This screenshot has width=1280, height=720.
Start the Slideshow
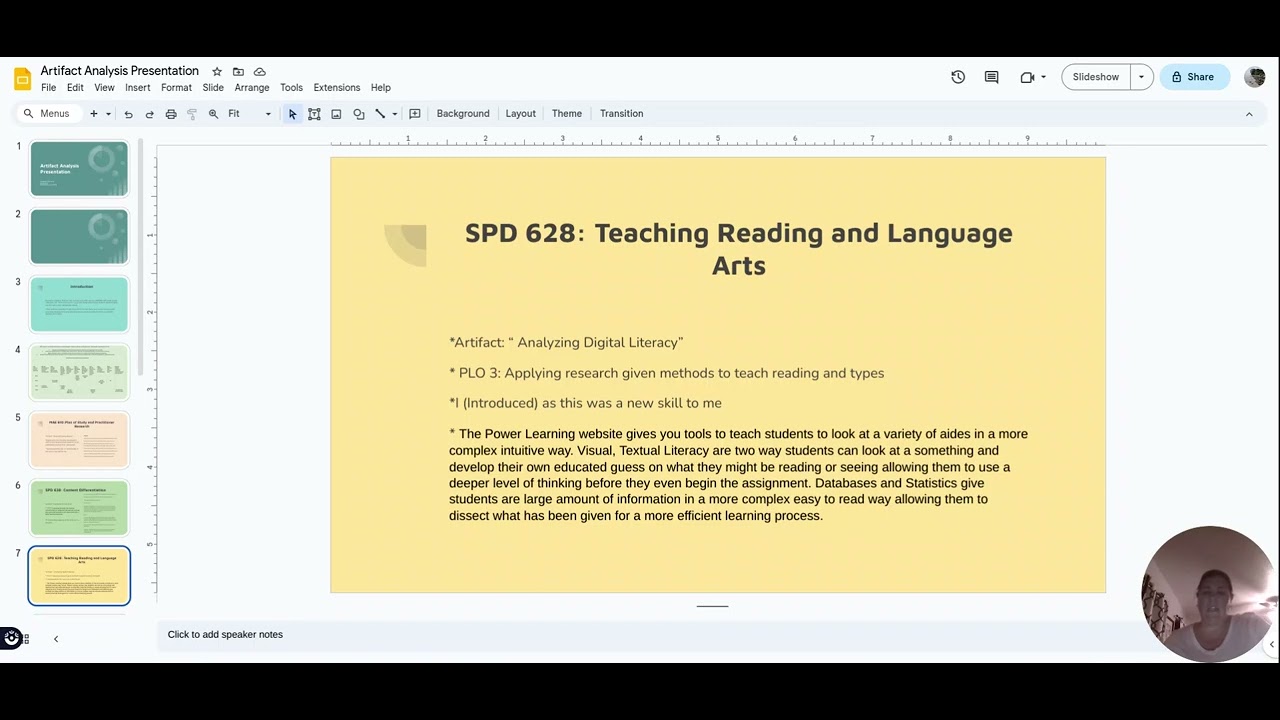click(1096, 77)
